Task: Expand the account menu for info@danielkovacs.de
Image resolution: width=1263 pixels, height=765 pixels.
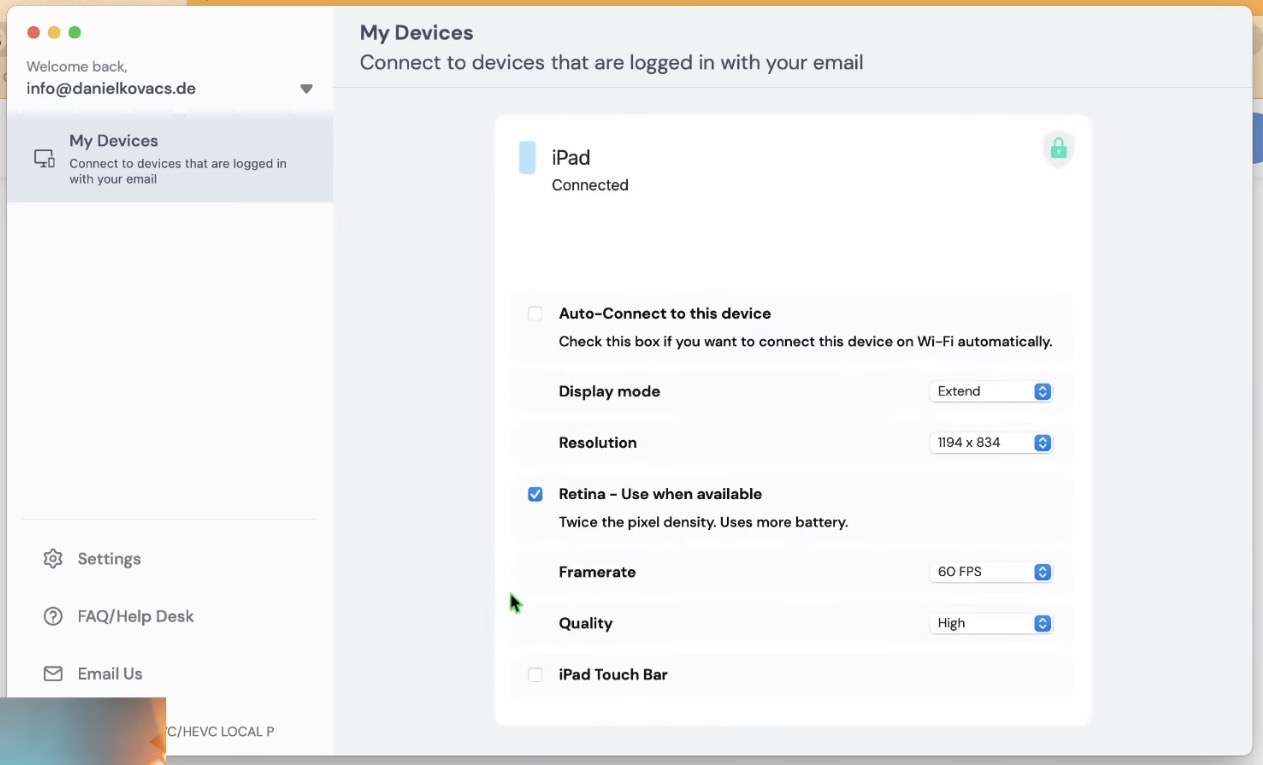Action: [x=306, y=88]
